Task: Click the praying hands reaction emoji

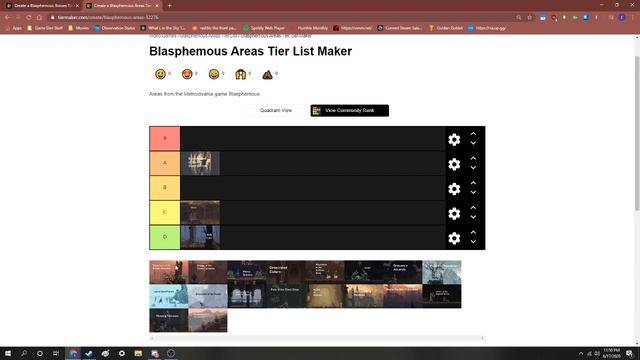Action: click(x=240, y=74)
